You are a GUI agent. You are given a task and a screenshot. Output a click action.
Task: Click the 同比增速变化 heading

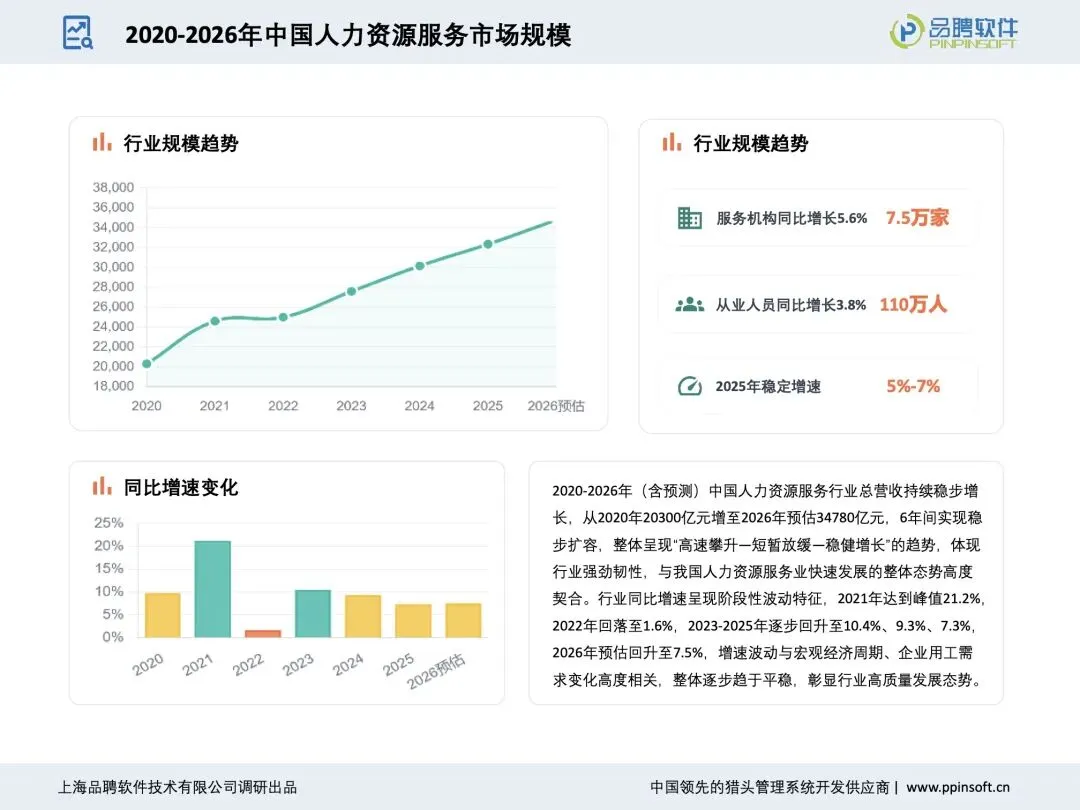(x=181, y=487)
